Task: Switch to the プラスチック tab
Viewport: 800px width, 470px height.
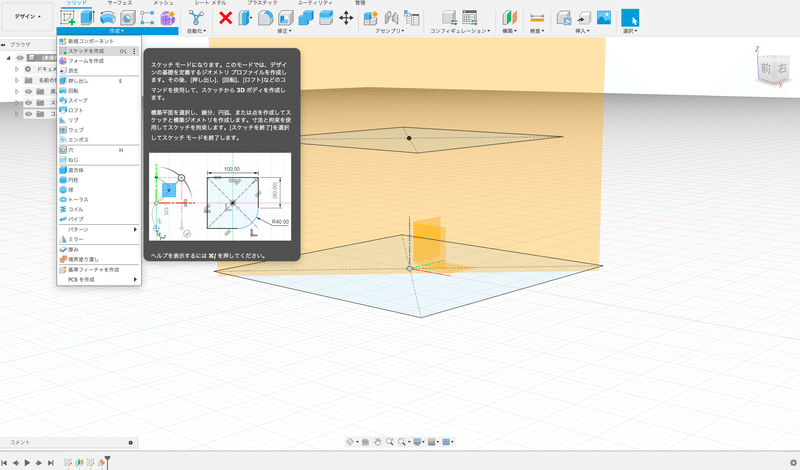Action: tap(262, 3)
